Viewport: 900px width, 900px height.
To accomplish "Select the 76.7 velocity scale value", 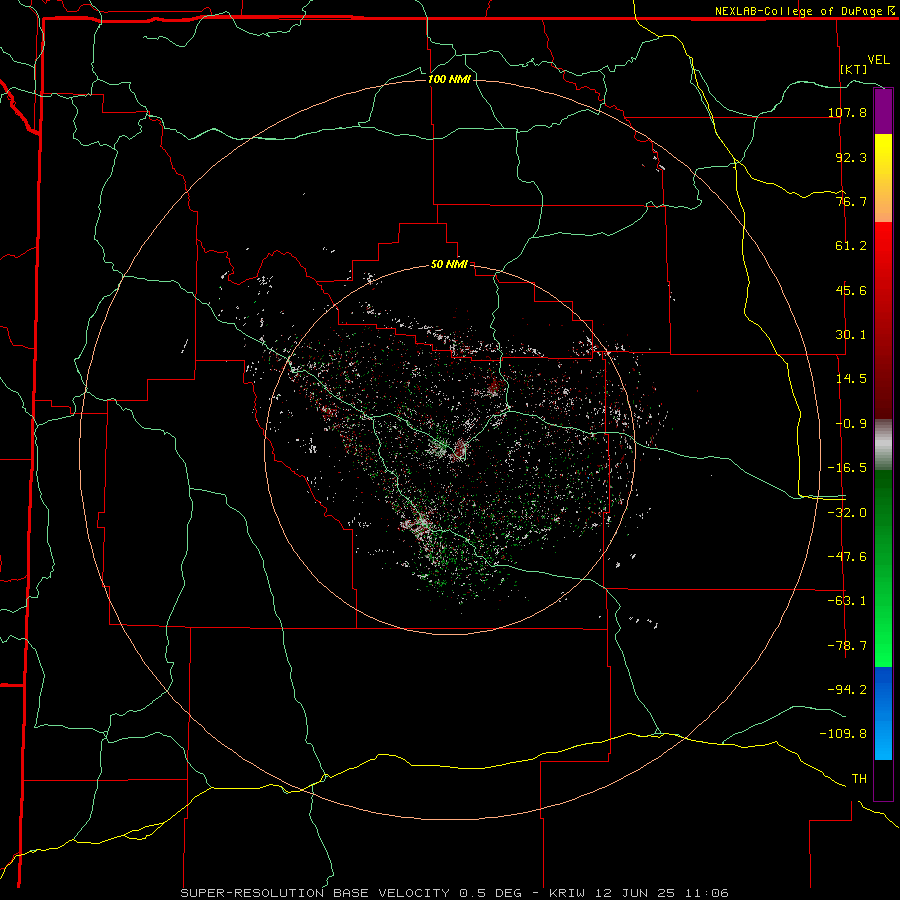I will point(851,201).
